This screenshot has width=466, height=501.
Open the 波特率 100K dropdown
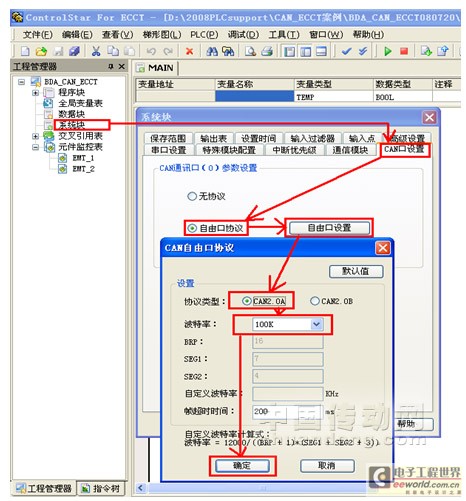pos(317,324)
